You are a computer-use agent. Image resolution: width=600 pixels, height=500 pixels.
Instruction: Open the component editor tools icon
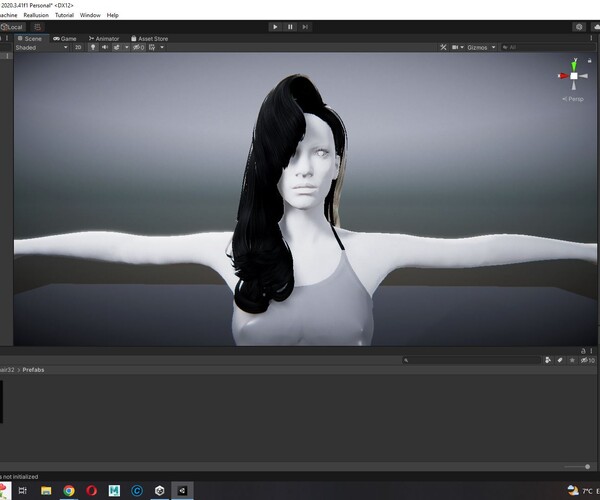tap(443, 47)
